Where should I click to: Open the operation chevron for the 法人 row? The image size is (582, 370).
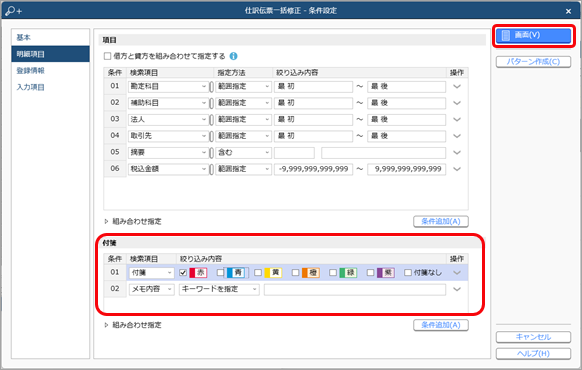pos(457,119)
